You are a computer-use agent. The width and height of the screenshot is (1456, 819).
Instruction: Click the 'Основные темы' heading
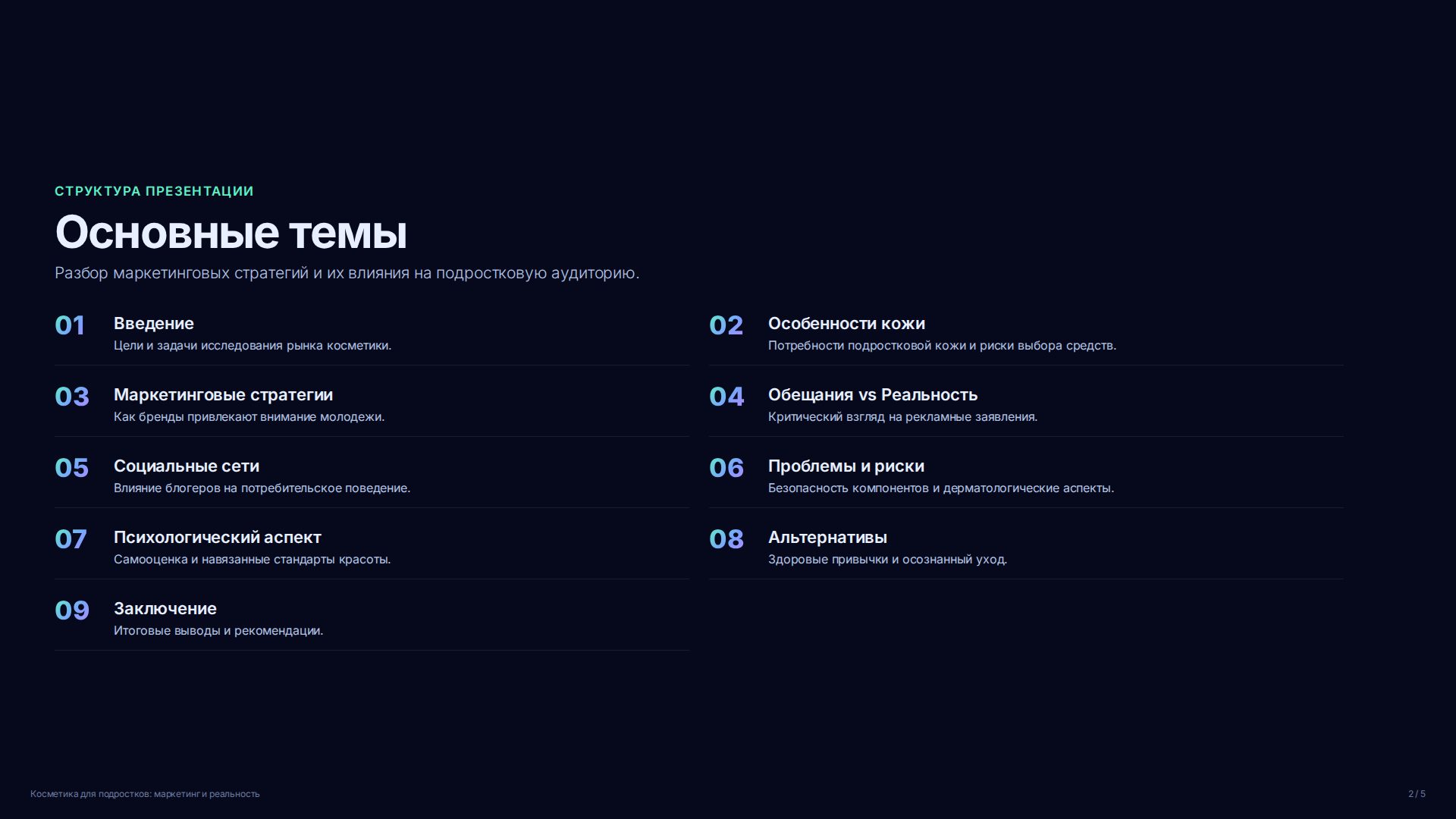(231, 232)
